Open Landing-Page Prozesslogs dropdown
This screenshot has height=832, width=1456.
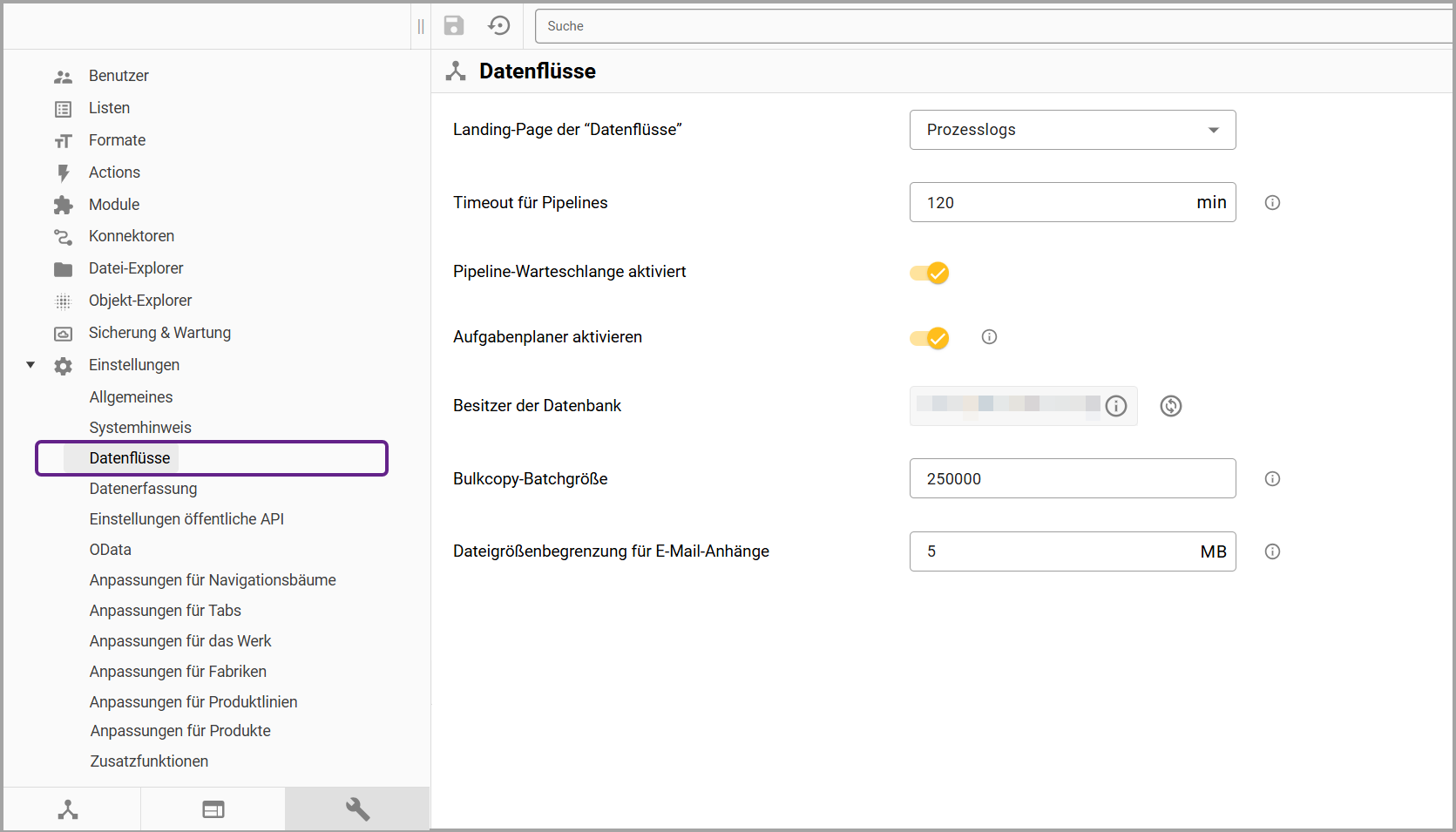click(x=1073, y=130)
